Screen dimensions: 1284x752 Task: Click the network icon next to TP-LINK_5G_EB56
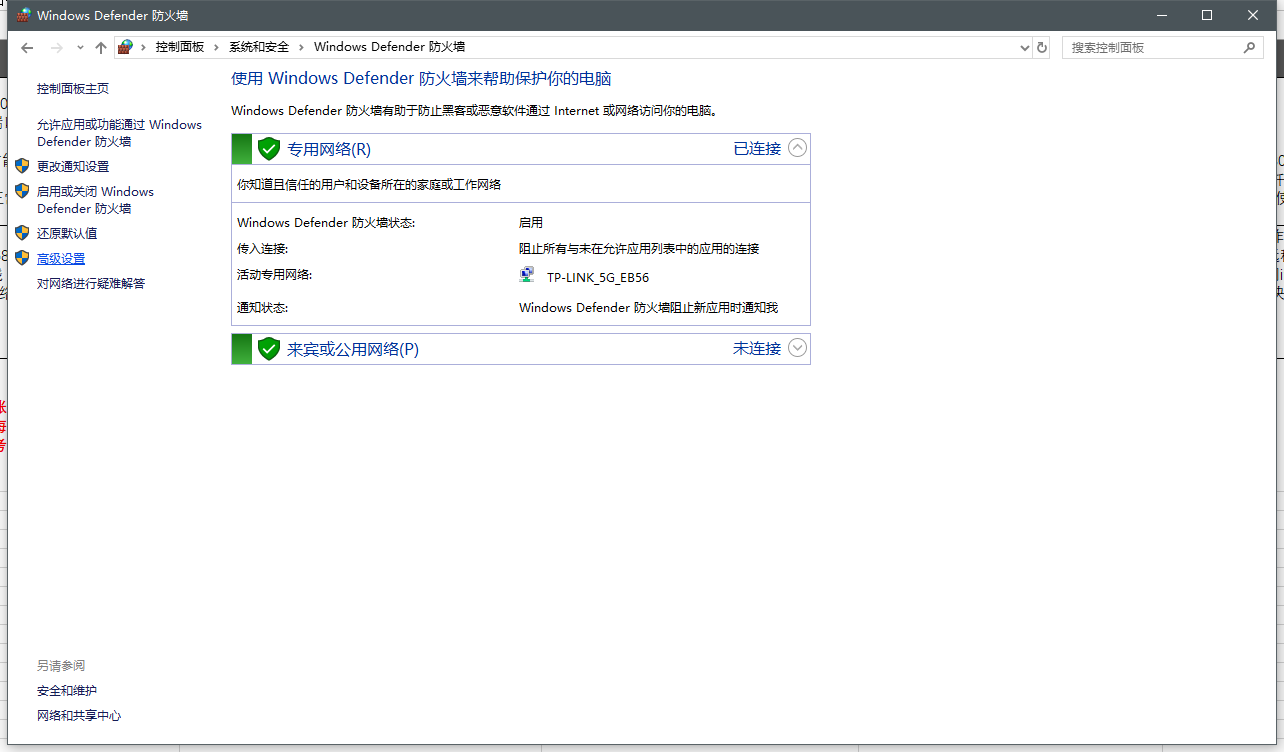coord(527,275)
